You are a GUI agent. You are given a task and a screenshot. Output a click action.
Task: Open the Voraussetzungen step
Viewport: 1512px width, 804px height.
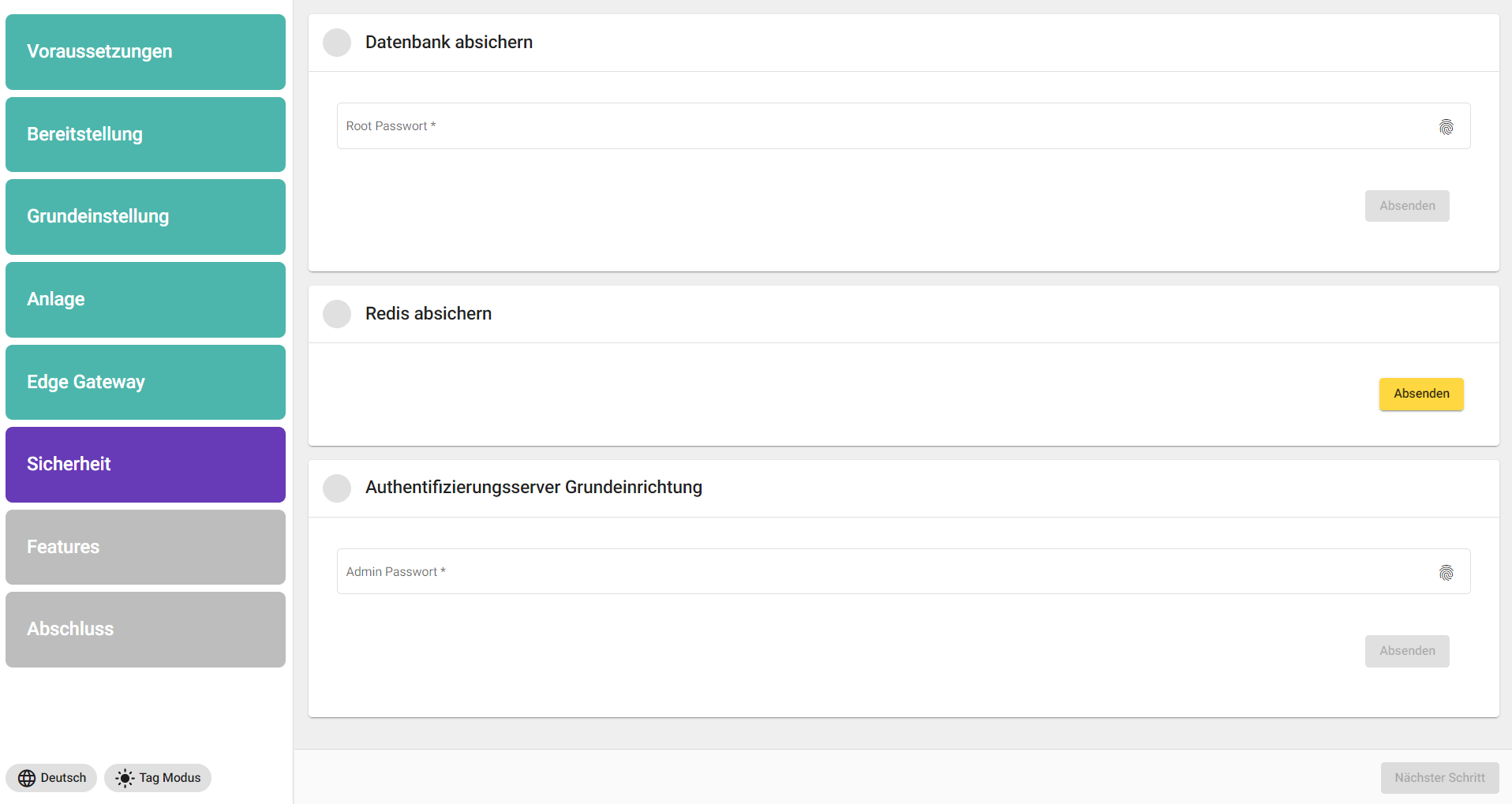tap(145, 52)
